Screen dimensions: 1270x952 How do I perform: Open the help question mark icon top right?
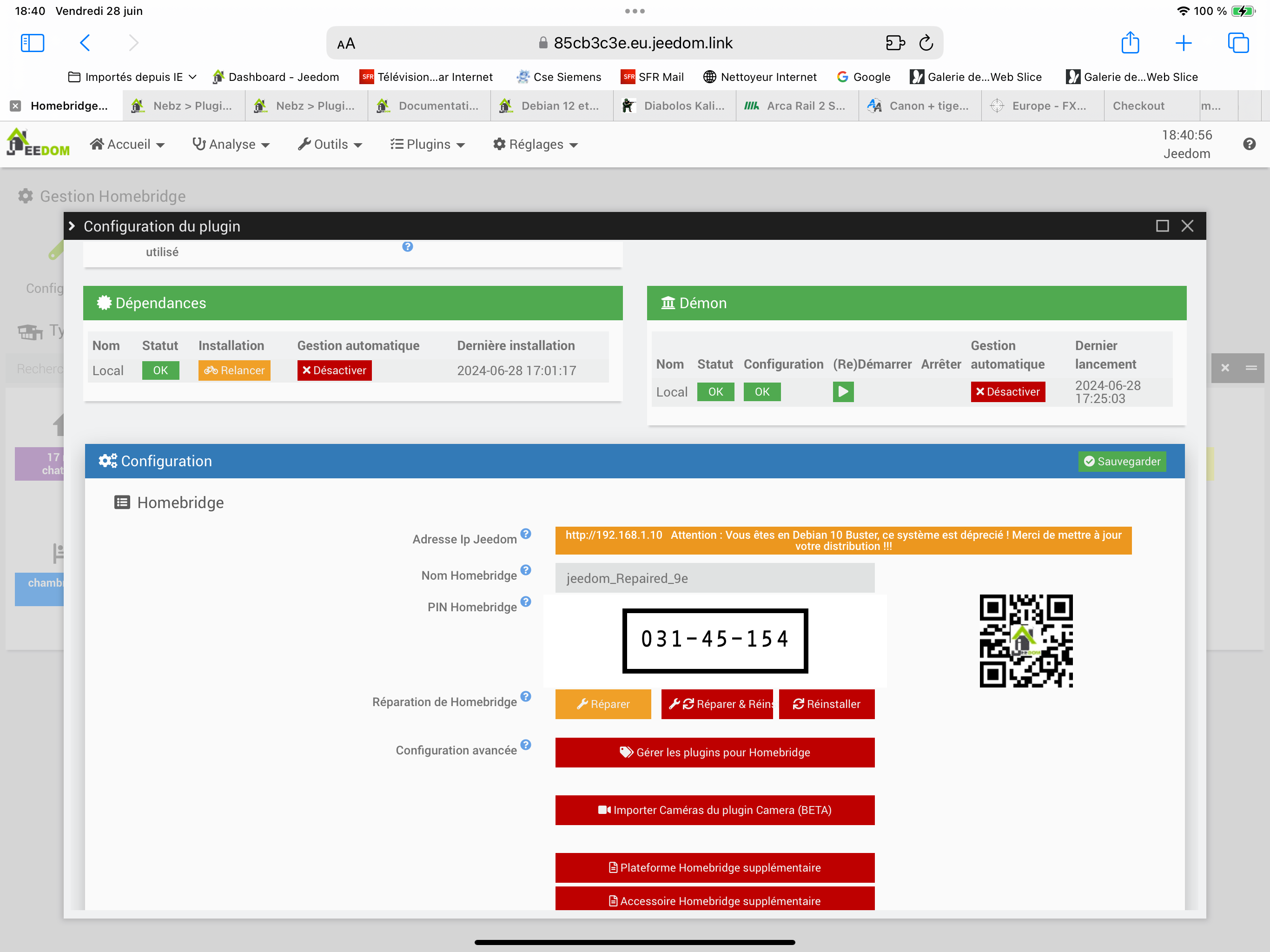click(1249, 144)
